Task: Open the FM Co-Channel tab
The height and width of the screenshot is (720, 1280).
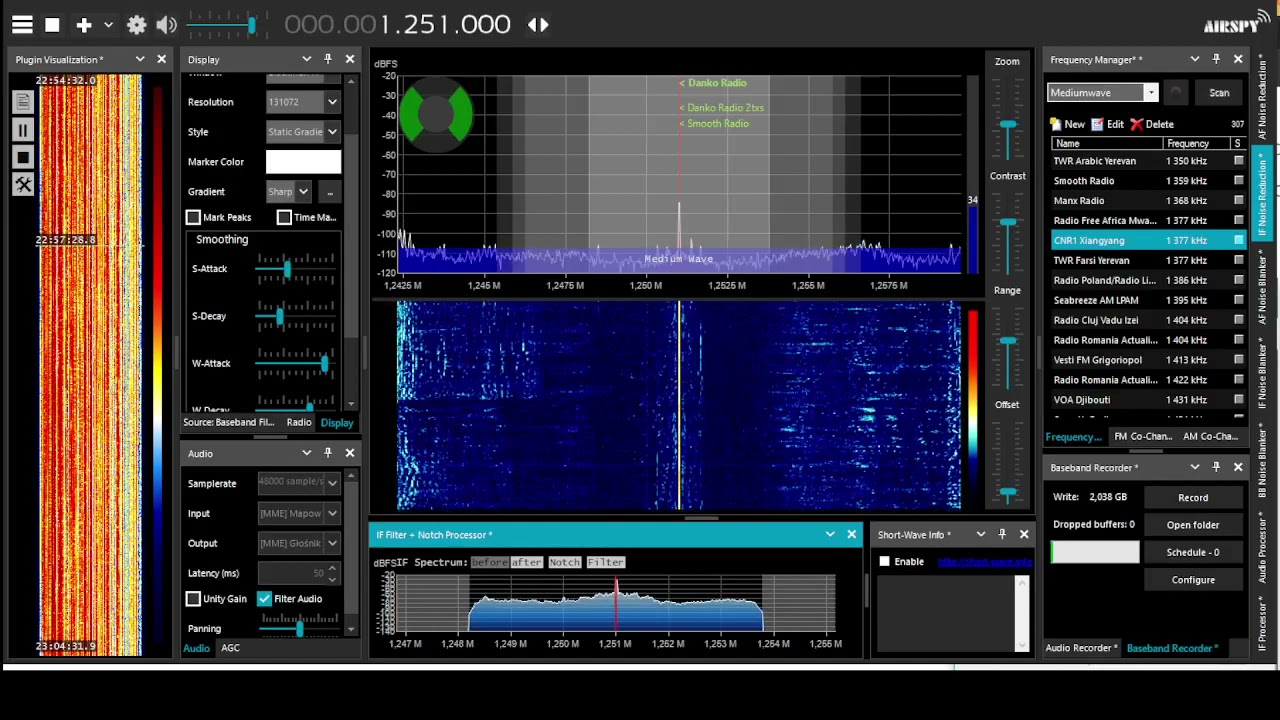Action: tap(1142, 437)
